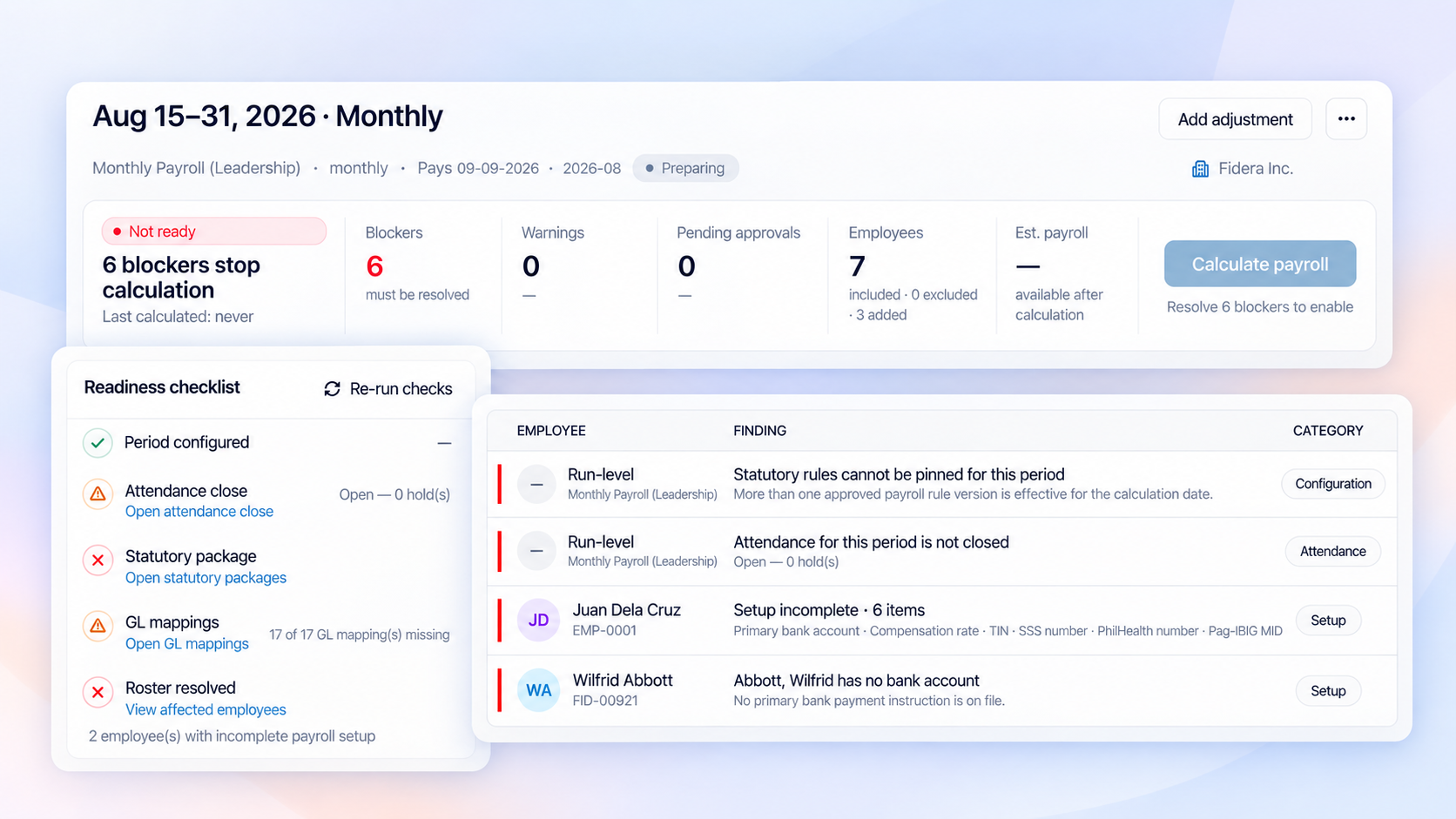Click the red X icon beside Roster resolved
This screenshot has width=1456, height=819.
pos(98,692)
